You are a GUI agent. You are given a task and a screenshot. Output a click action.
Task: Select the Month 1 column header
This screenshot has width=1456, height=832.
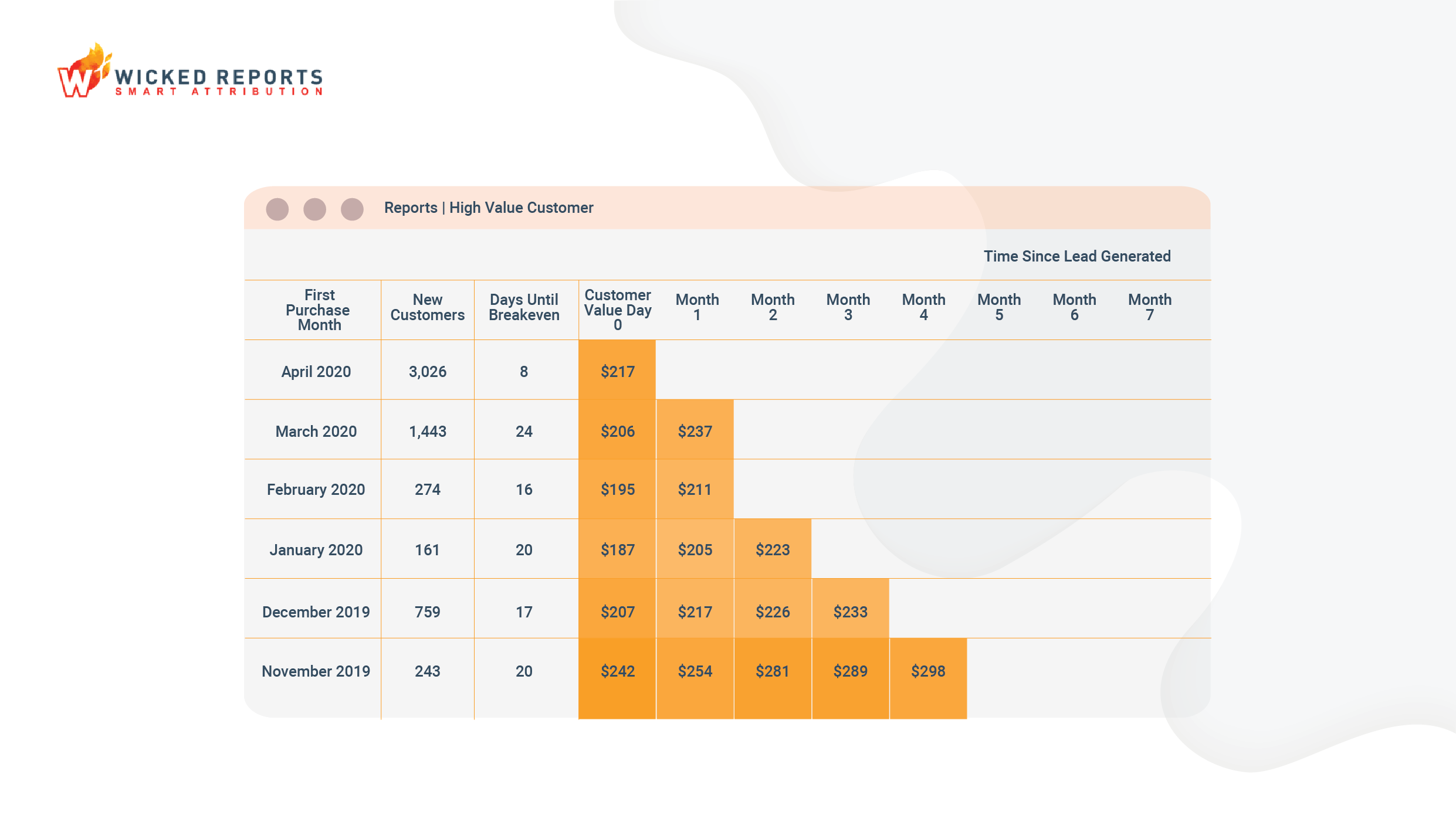697,307
